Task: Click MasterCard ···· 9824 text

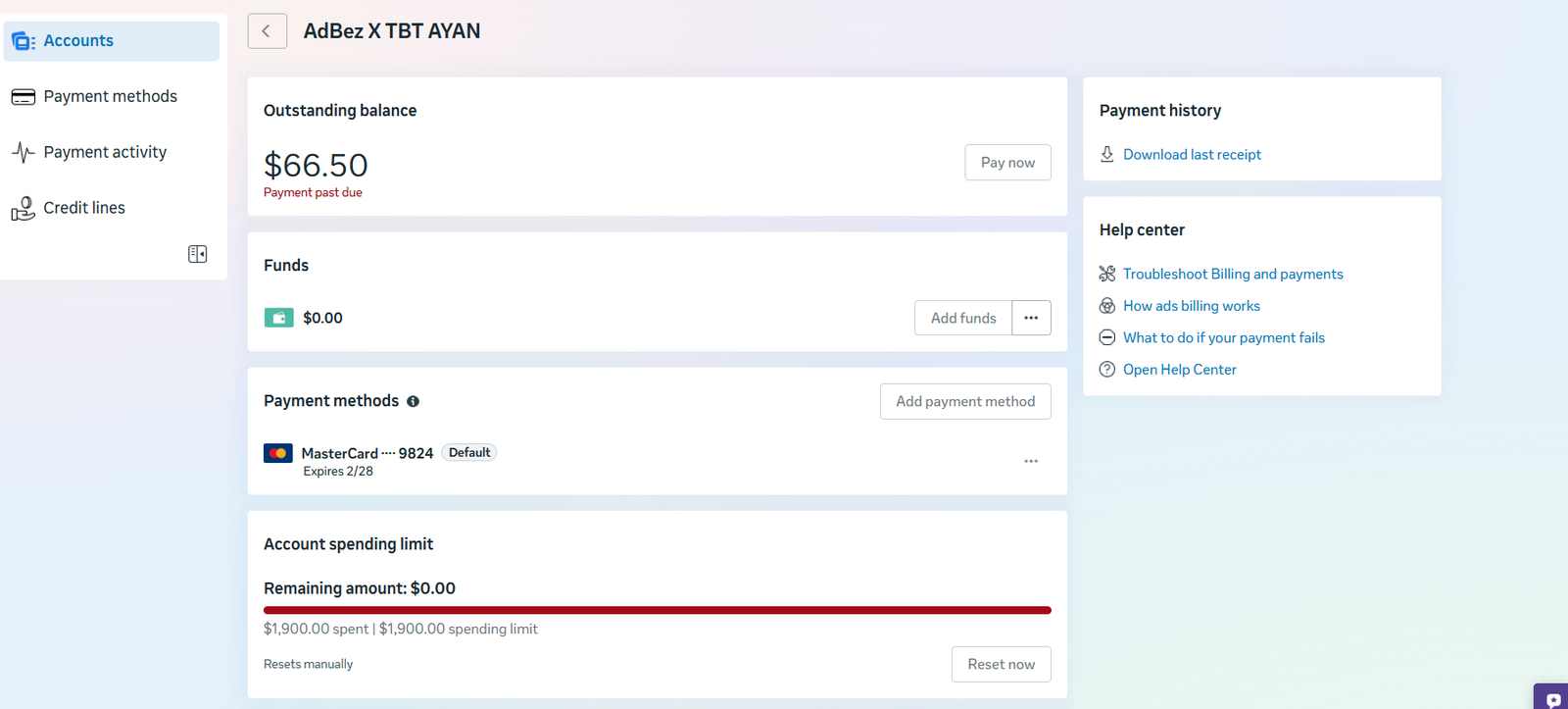Action: (x=367, y=453)
